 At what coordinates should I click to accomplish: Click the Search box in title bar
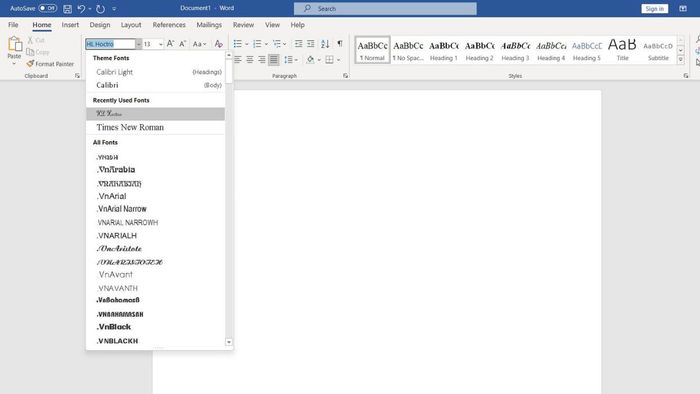point(385,8)
